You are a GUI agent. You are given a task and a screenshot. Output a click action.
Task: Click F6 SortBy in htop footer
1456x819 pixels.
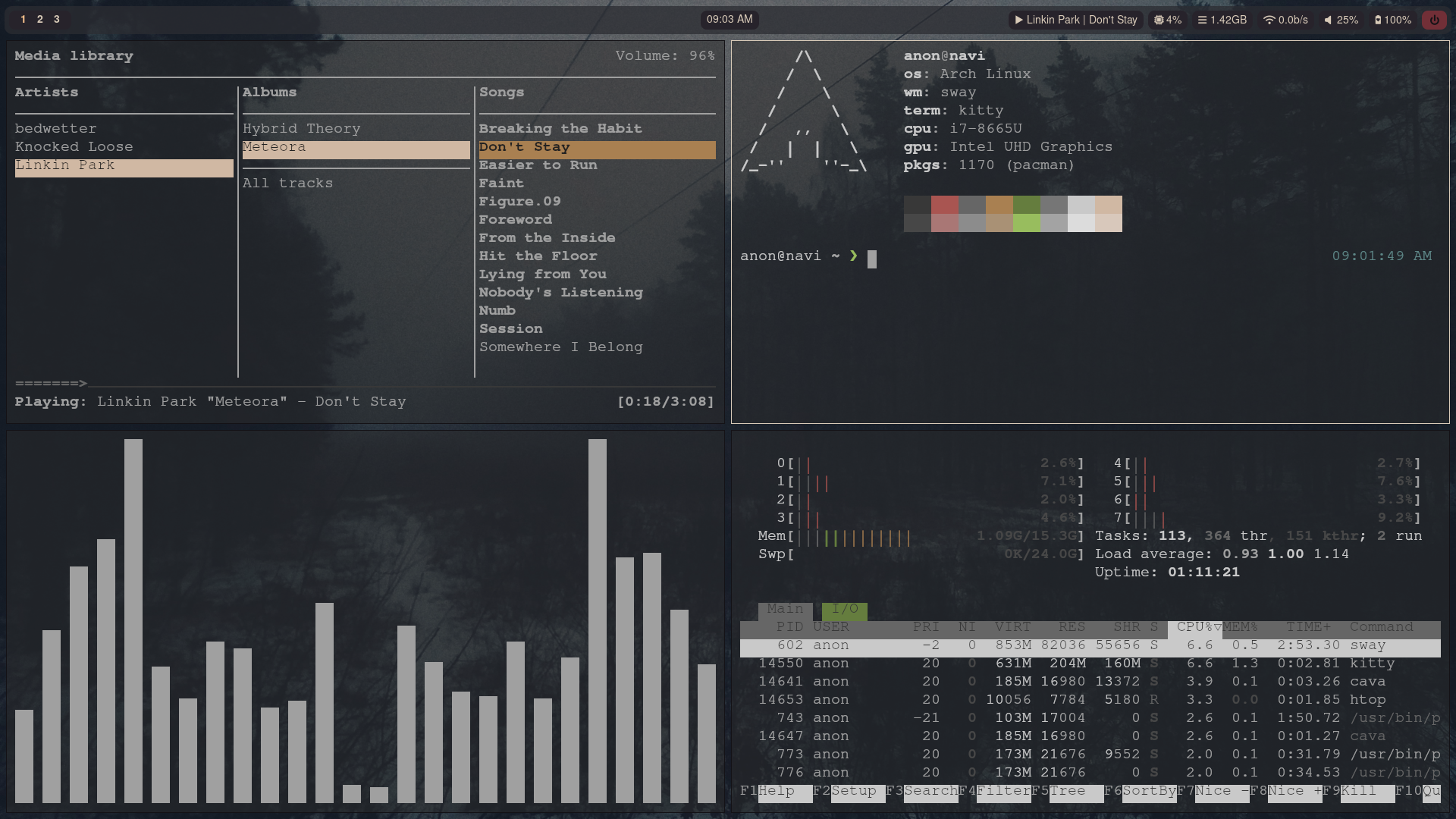[1140, 792]
